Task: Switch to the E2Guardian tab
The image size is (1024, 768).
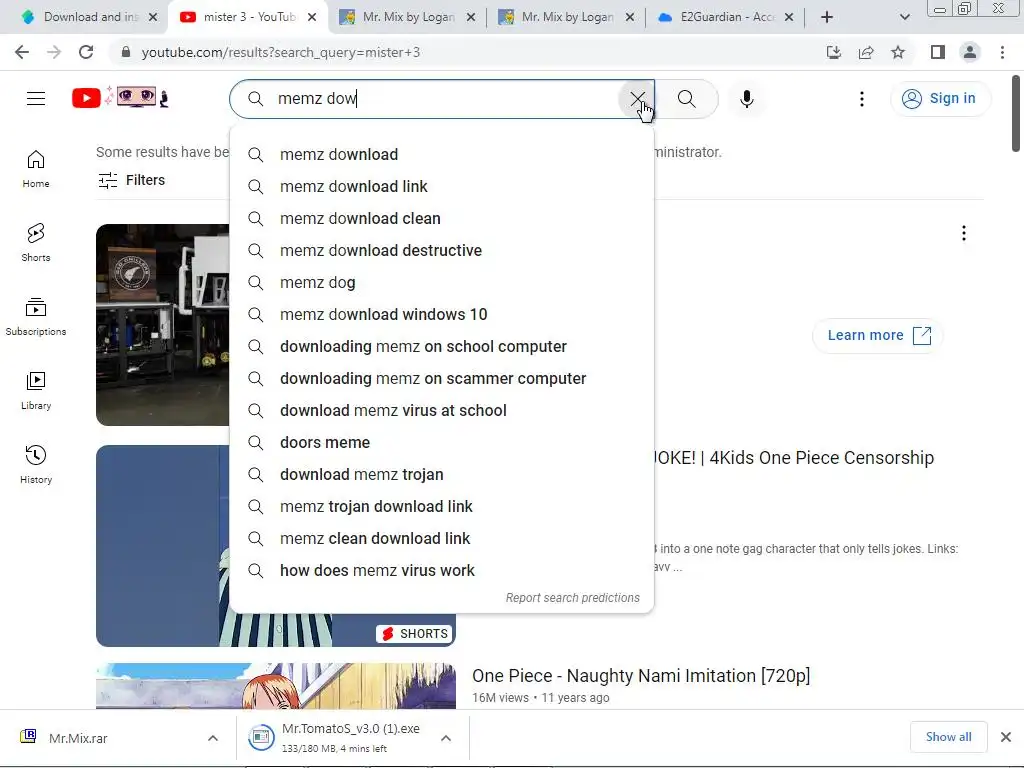Action: coord(726,17)
